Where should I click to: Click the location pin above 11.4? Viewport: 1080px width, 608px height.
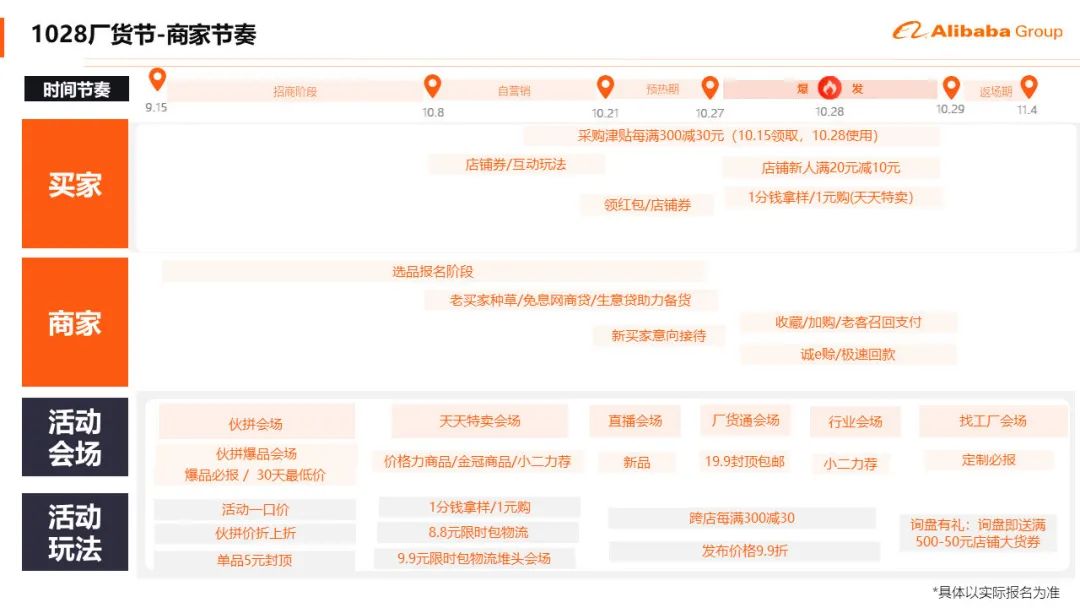[1028, 87]
